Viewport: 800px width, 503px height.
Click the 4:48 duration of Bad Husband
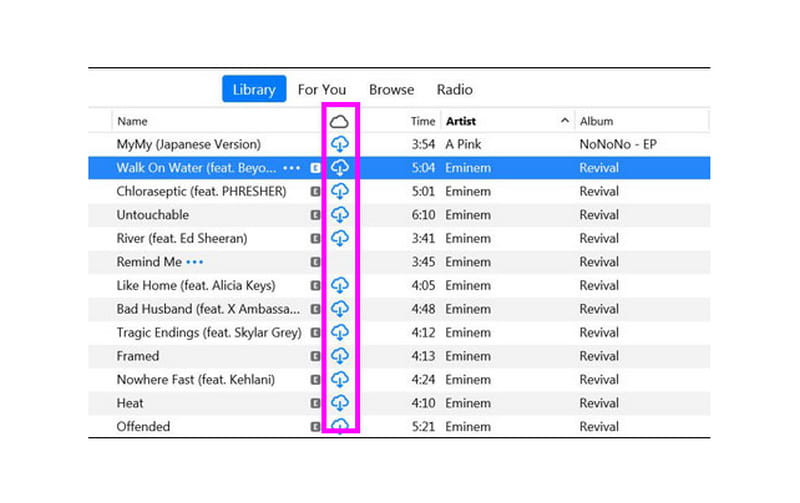(x=423, y=309)
